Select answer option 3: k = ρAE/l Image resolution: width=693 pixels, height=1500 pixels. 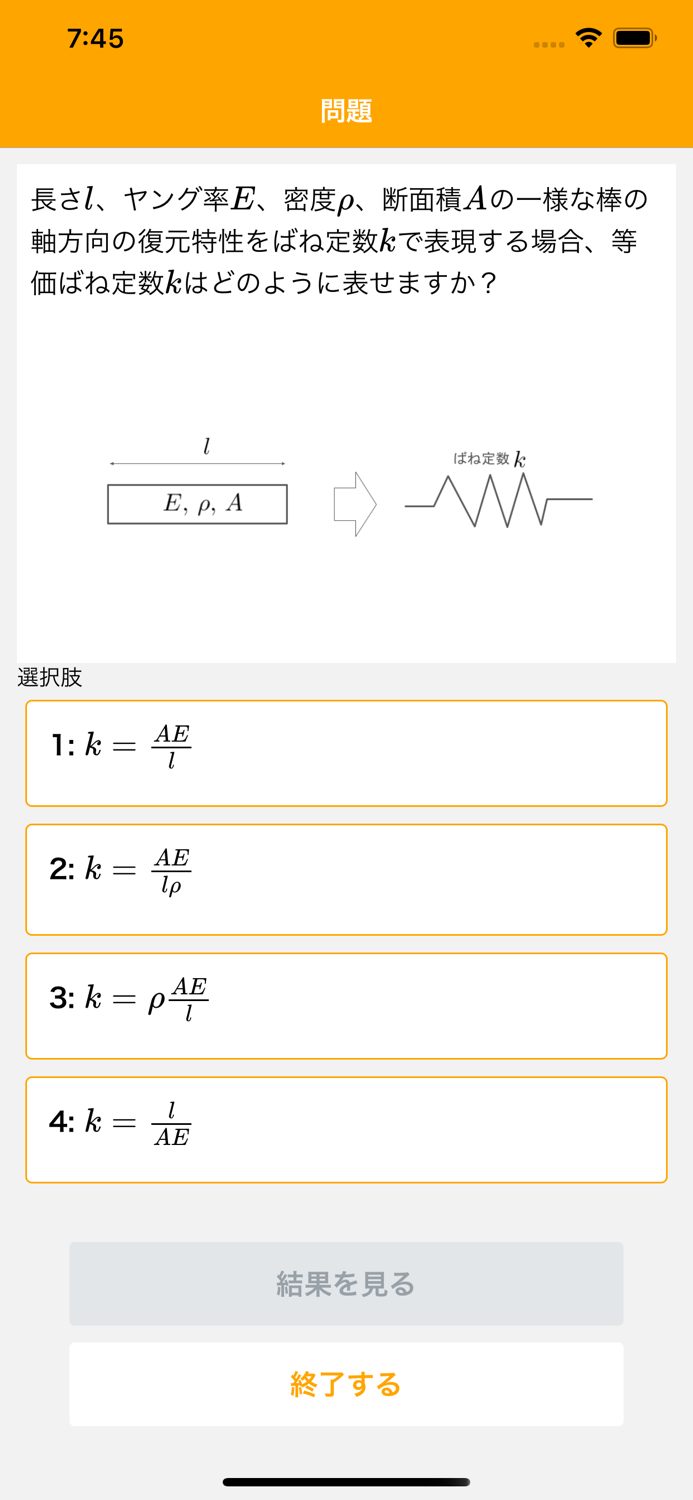(x=346, y=1004)
